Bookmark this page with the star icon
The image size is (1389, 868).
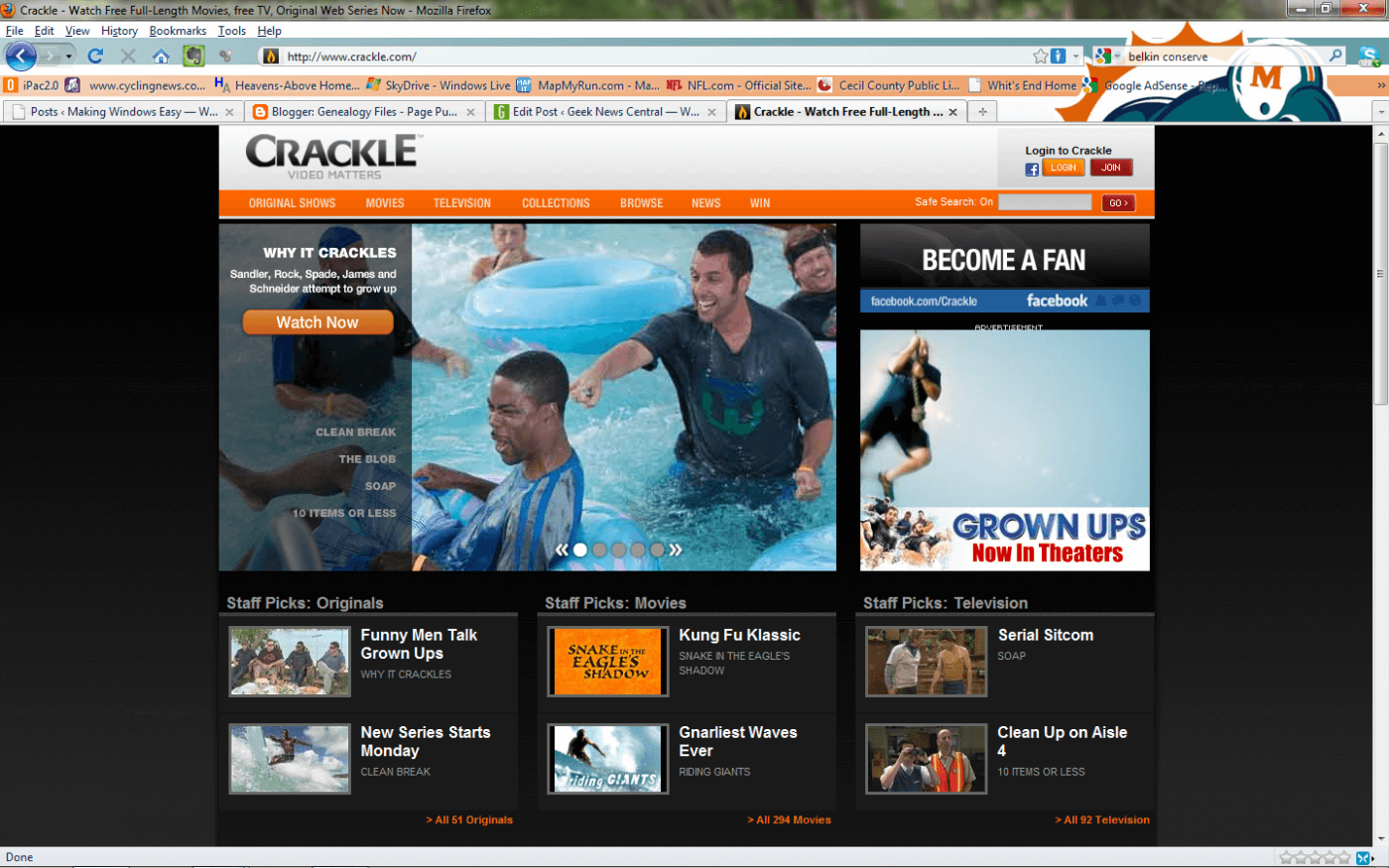(x=1040, y=57)
